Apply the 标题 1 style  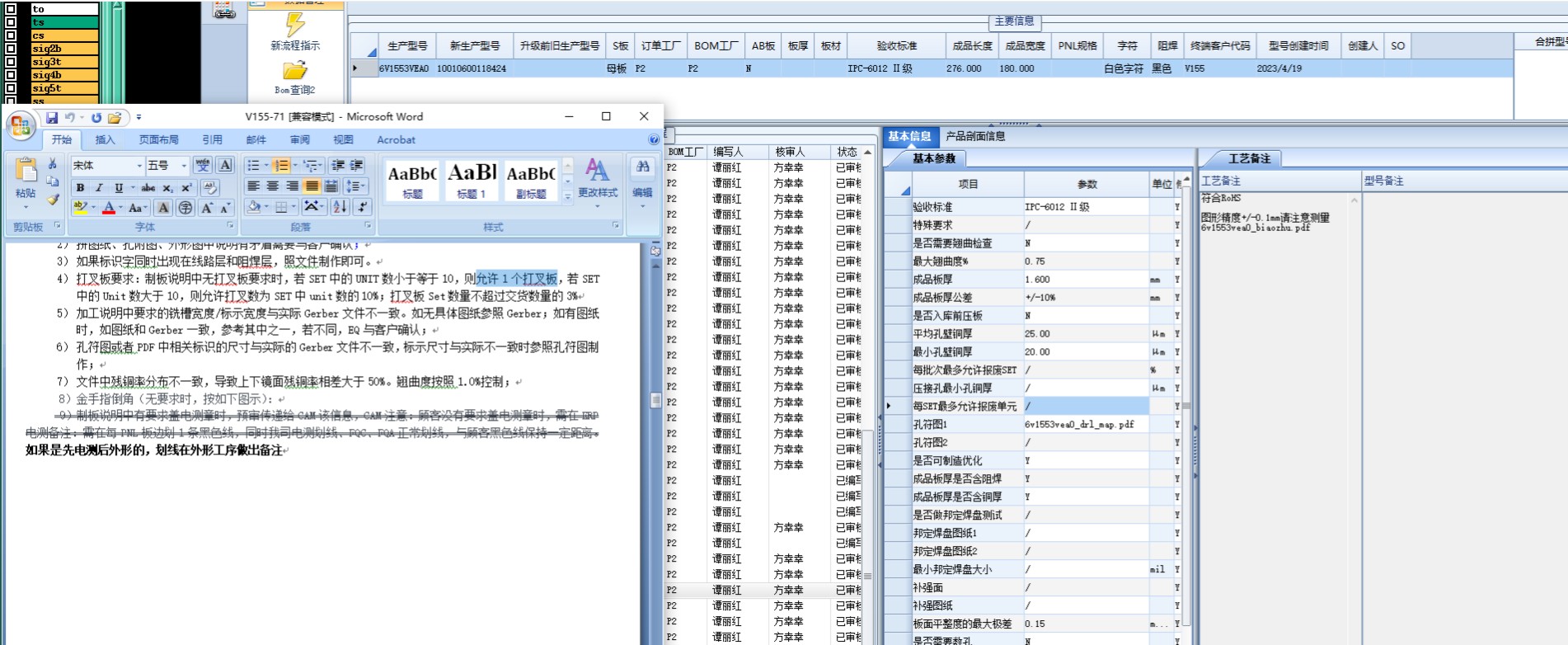coord(472,180)
